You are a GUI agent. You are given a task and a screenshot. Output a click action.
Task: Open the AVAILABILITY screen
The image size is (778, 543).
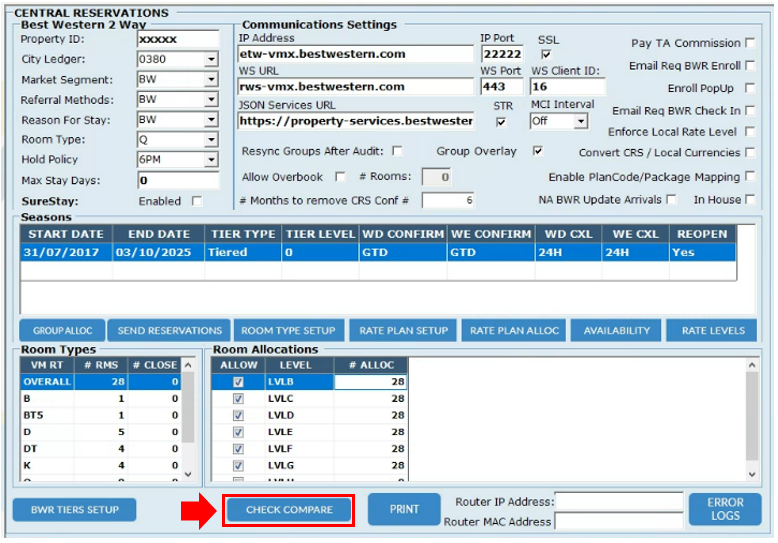pos(616,331)
